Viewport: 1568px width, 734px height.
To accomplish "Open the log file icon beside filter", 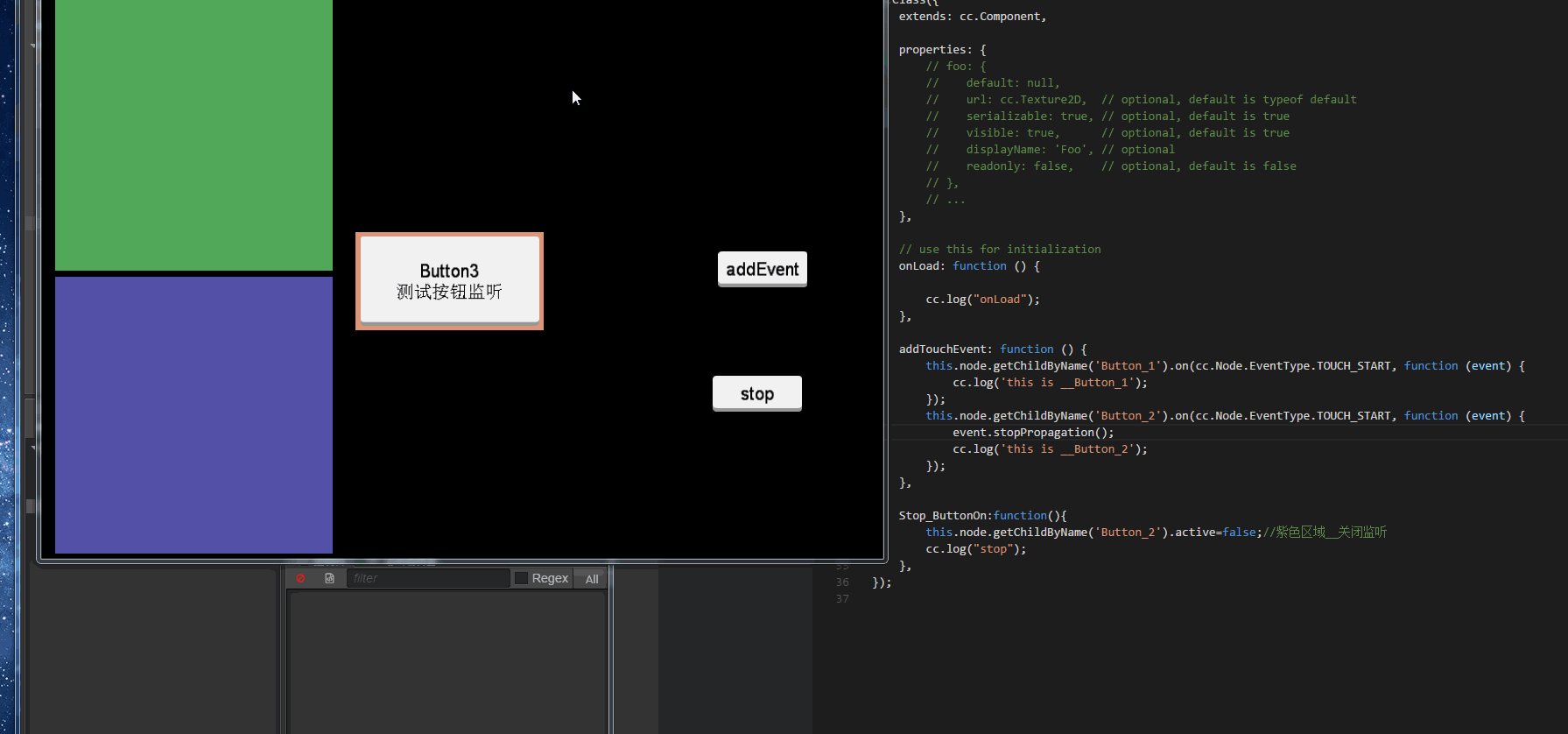I will [x=329, y=578].
